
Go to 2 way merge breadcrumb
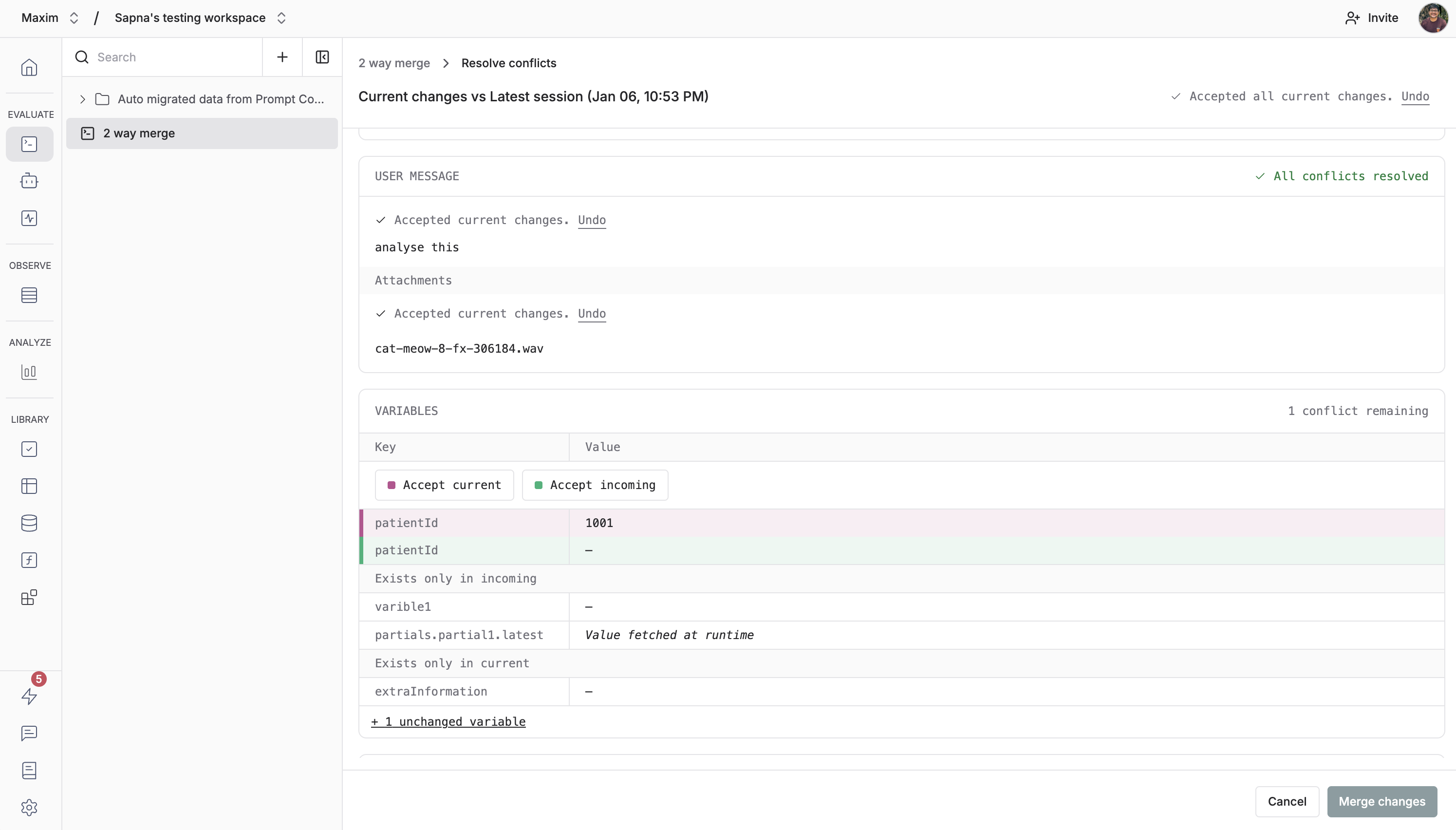click(x=394, y=63)
